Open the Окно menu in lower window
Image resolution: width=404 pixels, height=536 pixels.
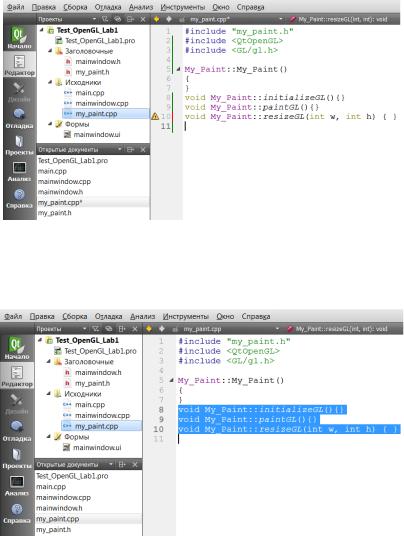tap(225, 317)
